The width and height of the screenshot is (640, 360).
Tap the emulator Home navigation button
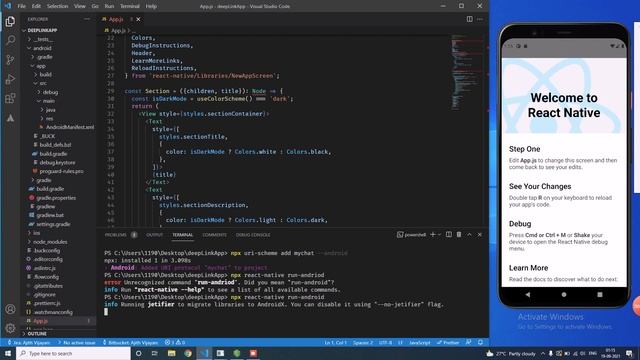point(564,294)
